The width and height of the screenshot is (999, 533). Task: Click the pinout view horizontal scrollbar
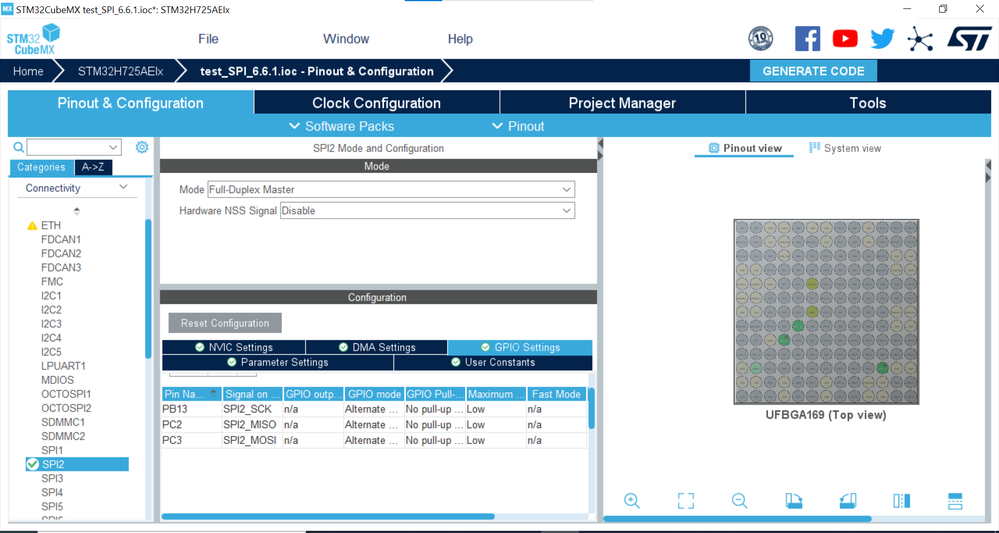point(737,519)
